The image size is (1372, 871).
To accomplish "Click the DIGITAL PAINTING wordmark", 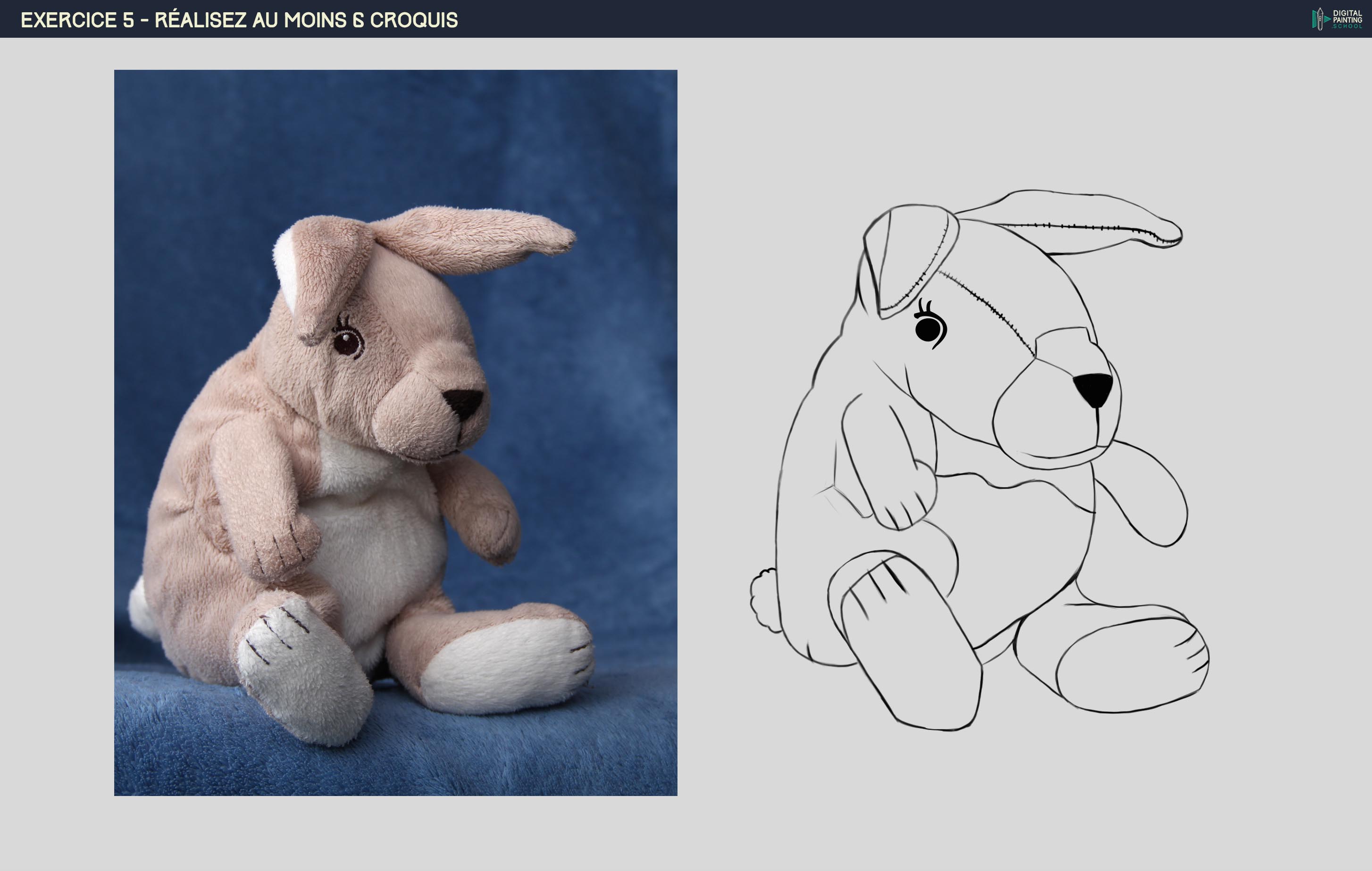I will click(1347, 16).
